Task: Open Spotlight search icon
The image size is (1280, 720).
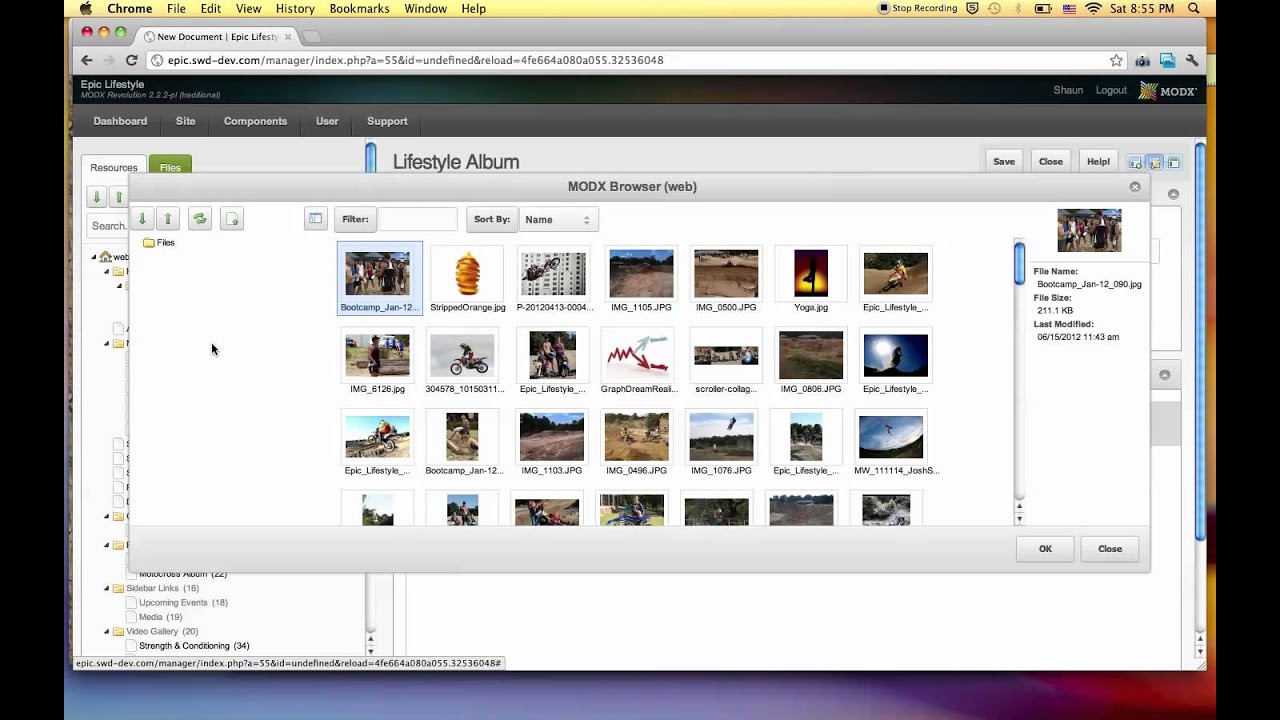Action: point(1194,9)
